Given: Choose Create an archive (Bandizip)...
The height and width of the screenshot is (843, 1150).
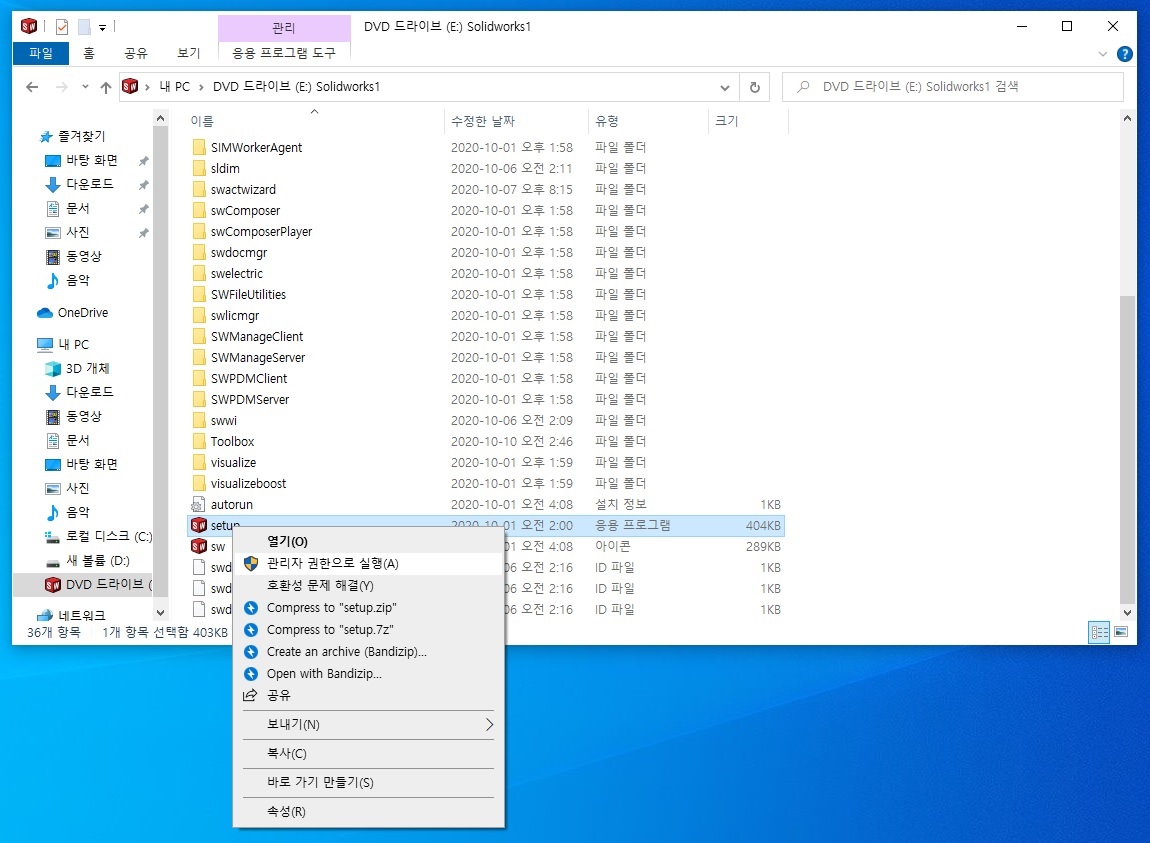Looking at the screenshot, I should coord(368,652).
